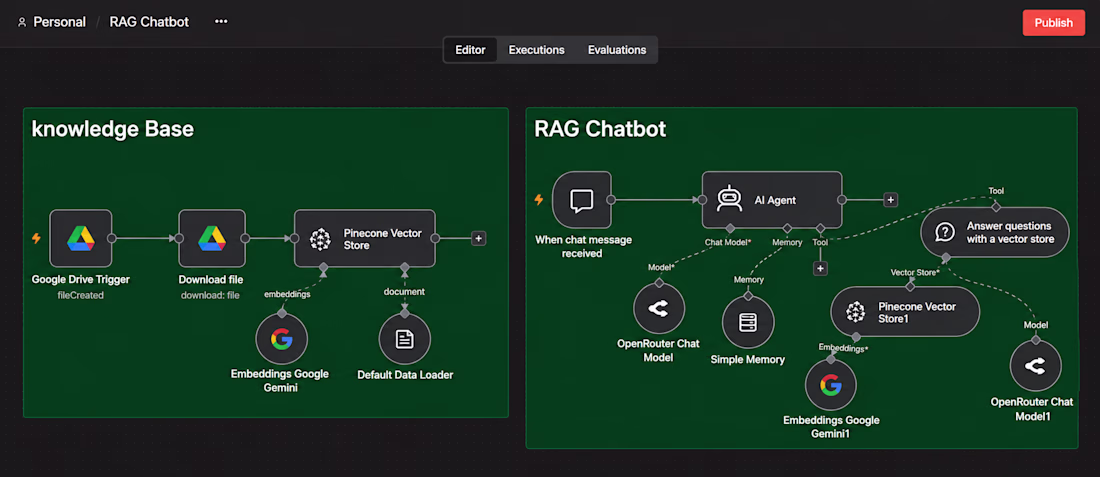Click the Google Drive Trigger output port

(112, 238)
